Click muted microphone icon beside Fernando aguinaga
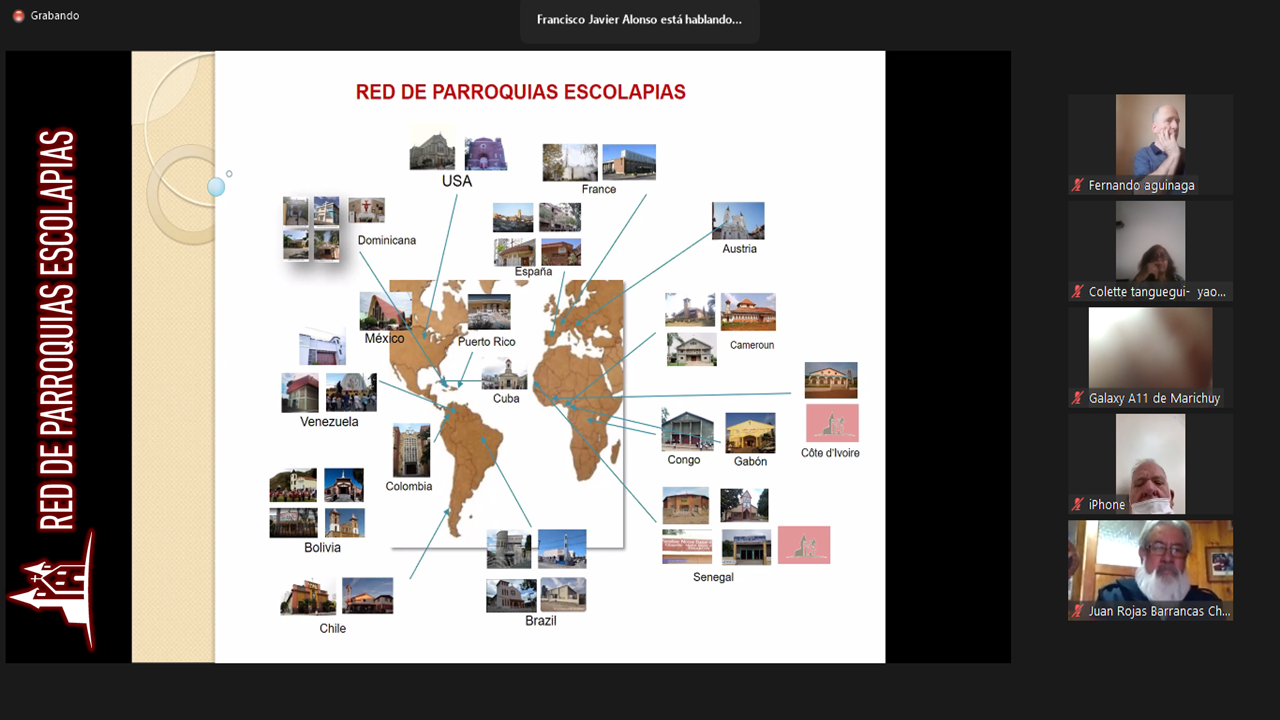The image size is (1280, 720). [1077, 185]
